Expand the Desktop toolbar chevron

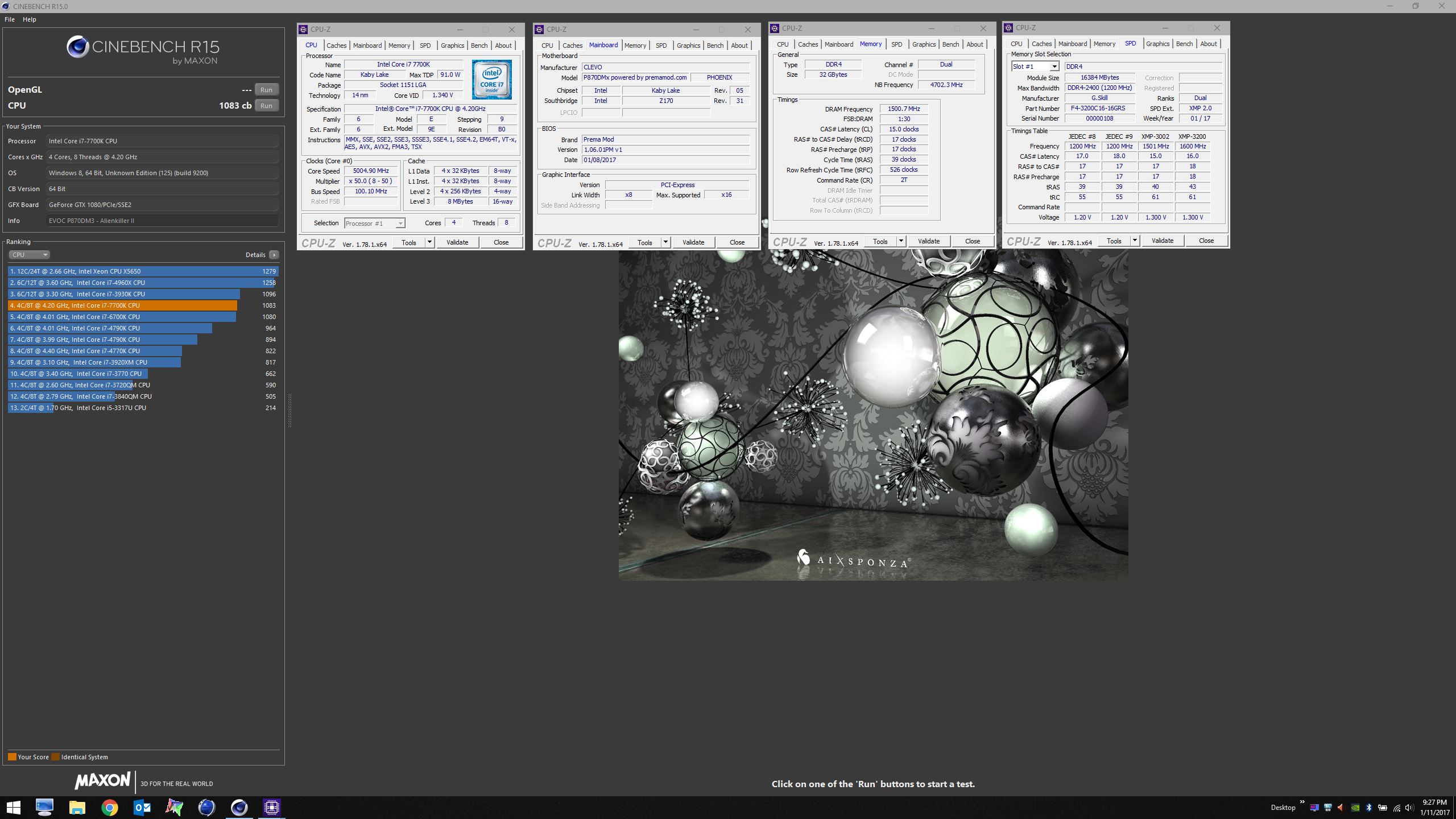click(1302, 803)
